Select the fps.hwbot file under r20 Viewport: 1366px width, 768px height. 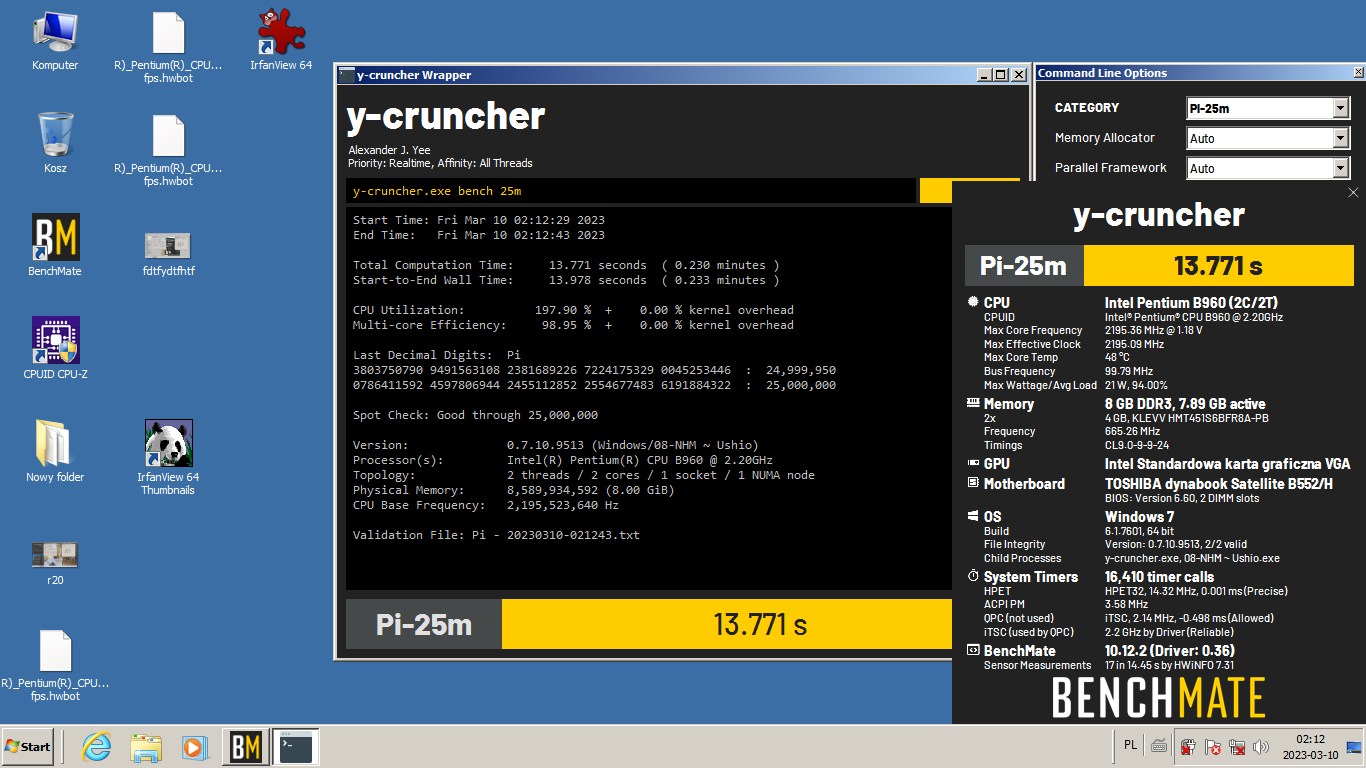55,665
